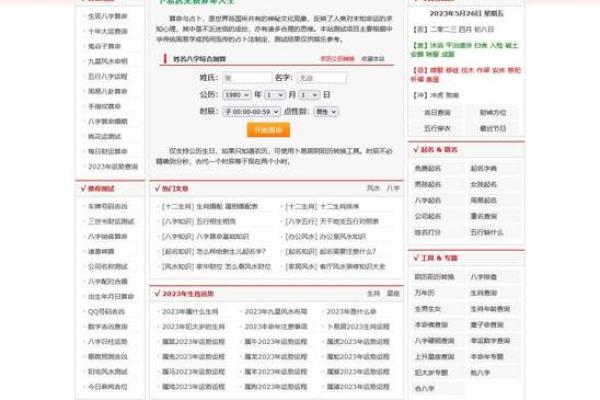Open 十年大运查询 in the left sidebar

pos(108,31)
